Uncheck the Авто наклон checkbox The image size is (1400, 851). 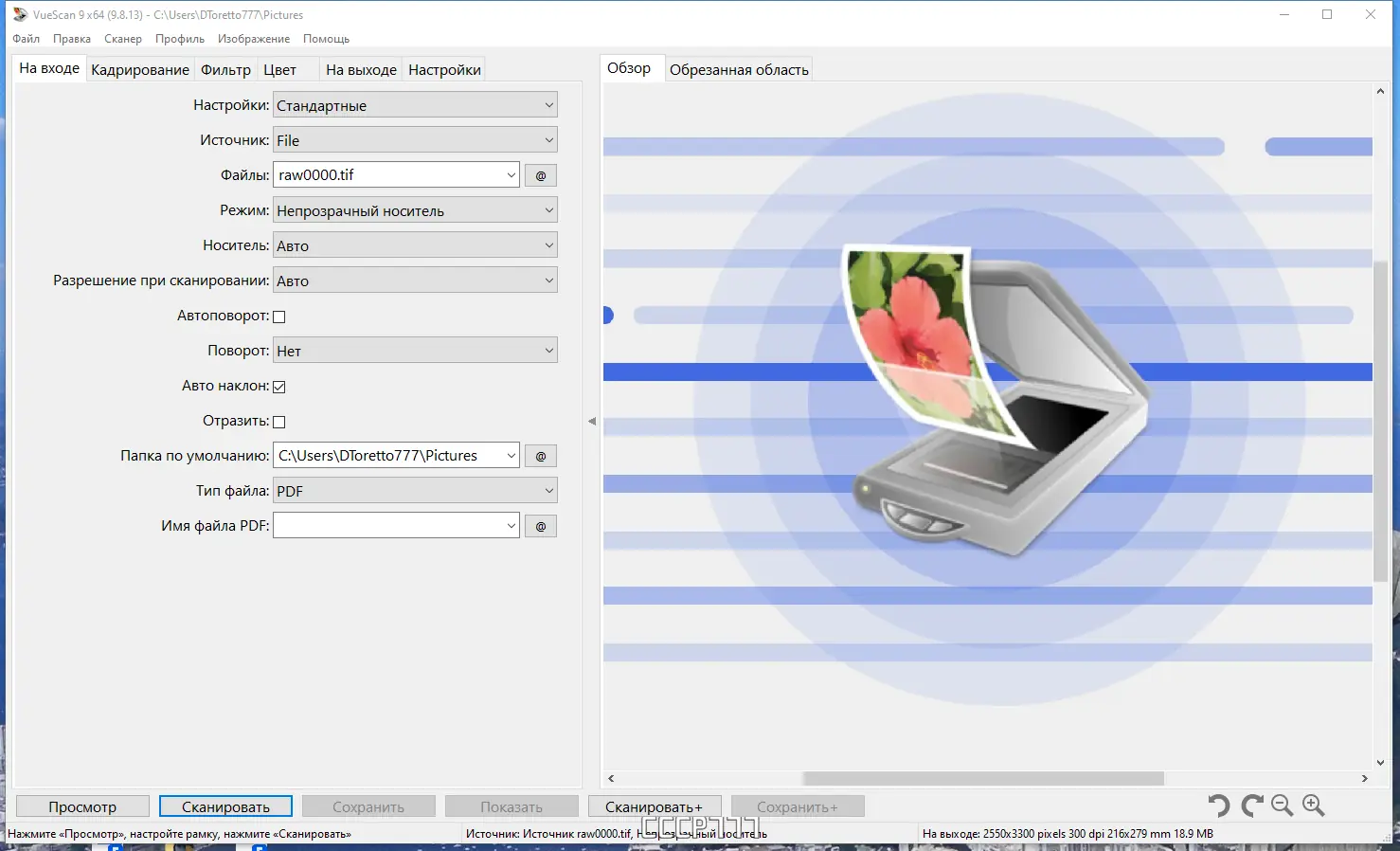[x=279, y=387]
